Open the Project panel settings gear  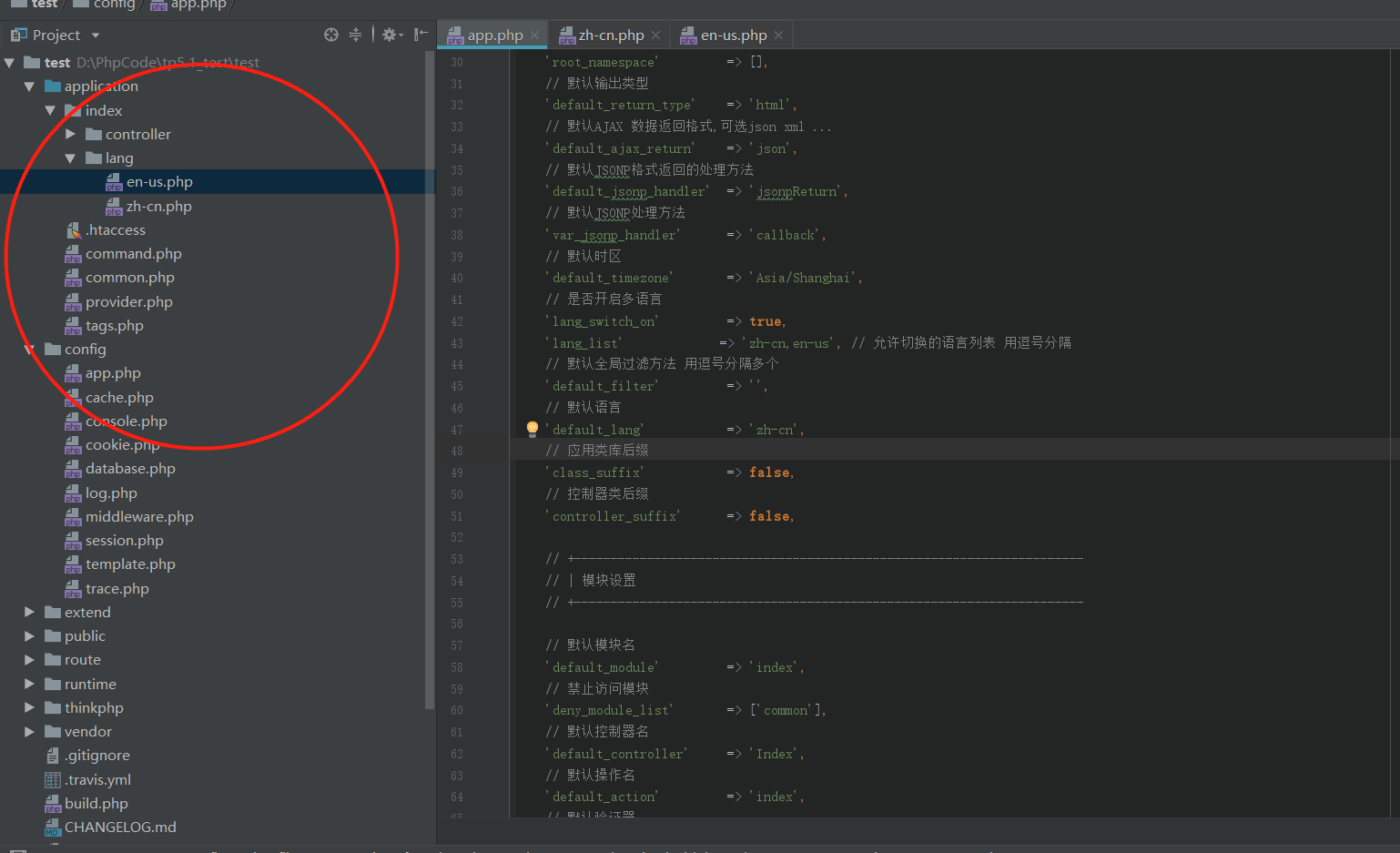pyautogui.click(x=390, y=34)
